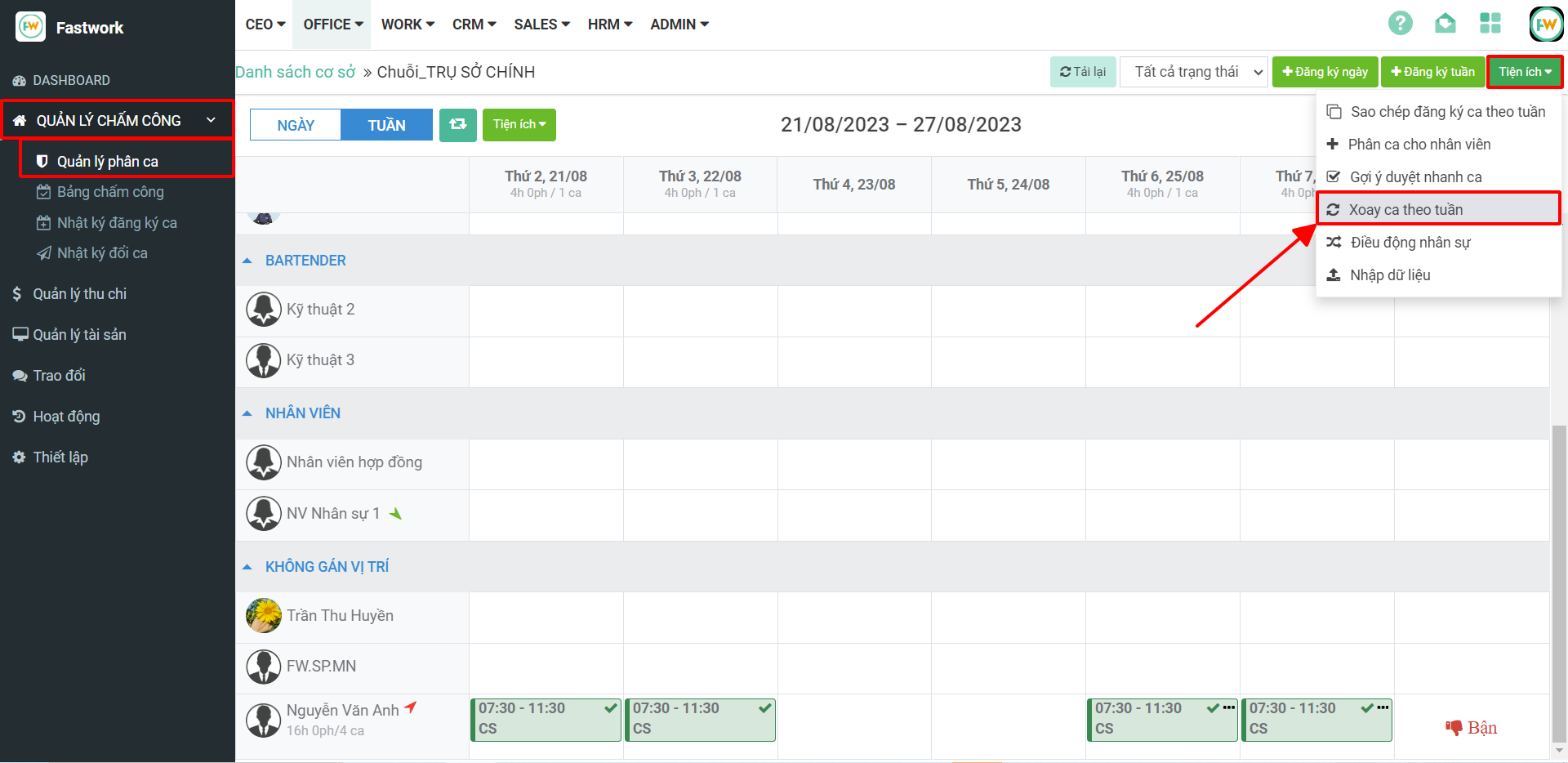
Task: Click the Fastwork logo icon
Action: click(31, 26)
